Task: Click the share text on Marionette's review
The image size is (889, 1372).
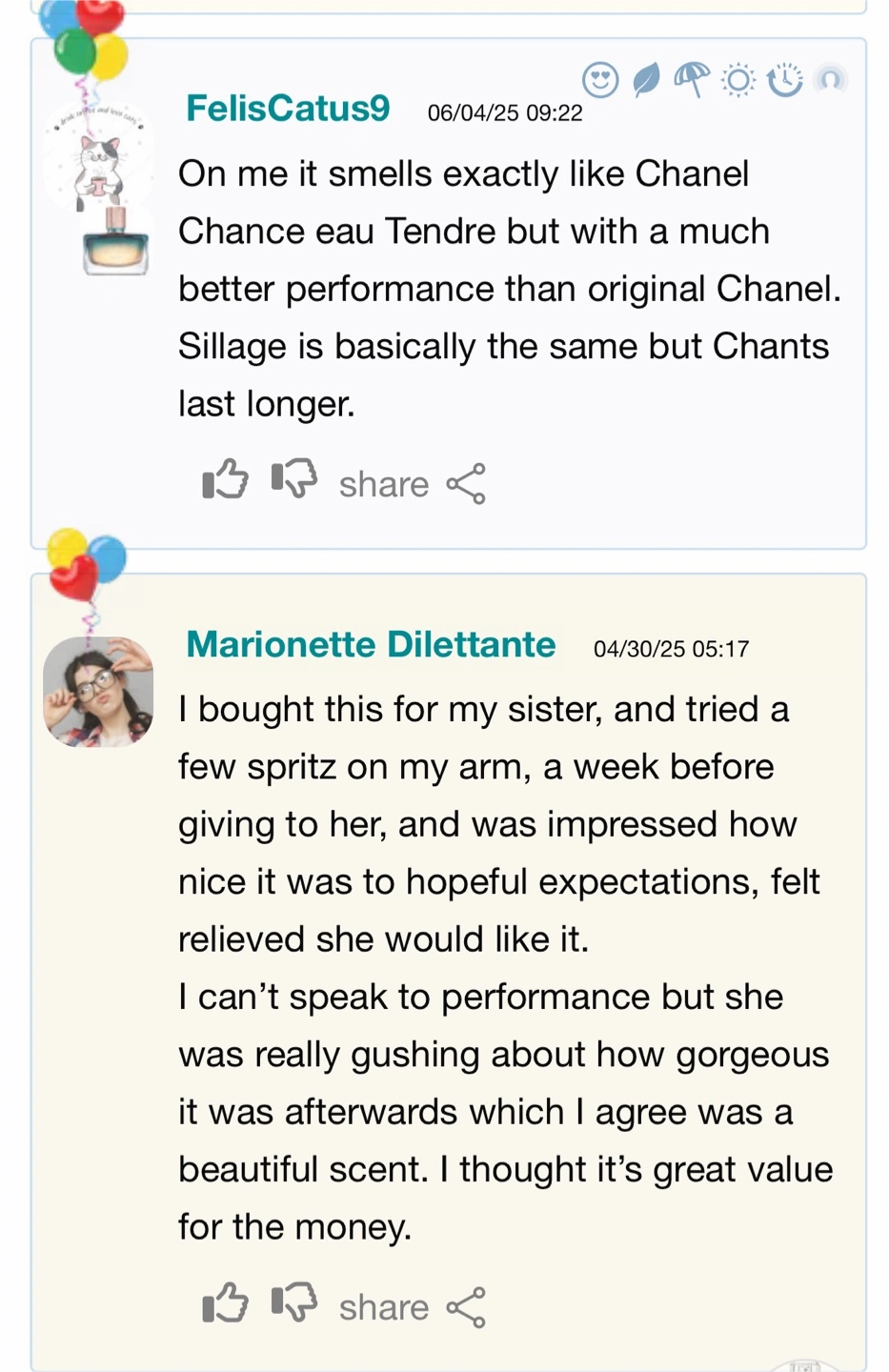Action: coord(384,1308)
